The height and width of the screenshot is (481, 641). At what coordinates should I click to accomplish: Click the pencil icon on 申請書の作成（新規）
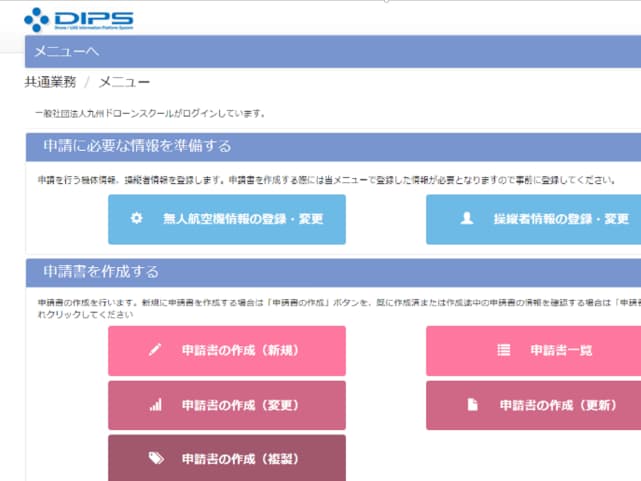pyautogui.click(x=155, y=350)
